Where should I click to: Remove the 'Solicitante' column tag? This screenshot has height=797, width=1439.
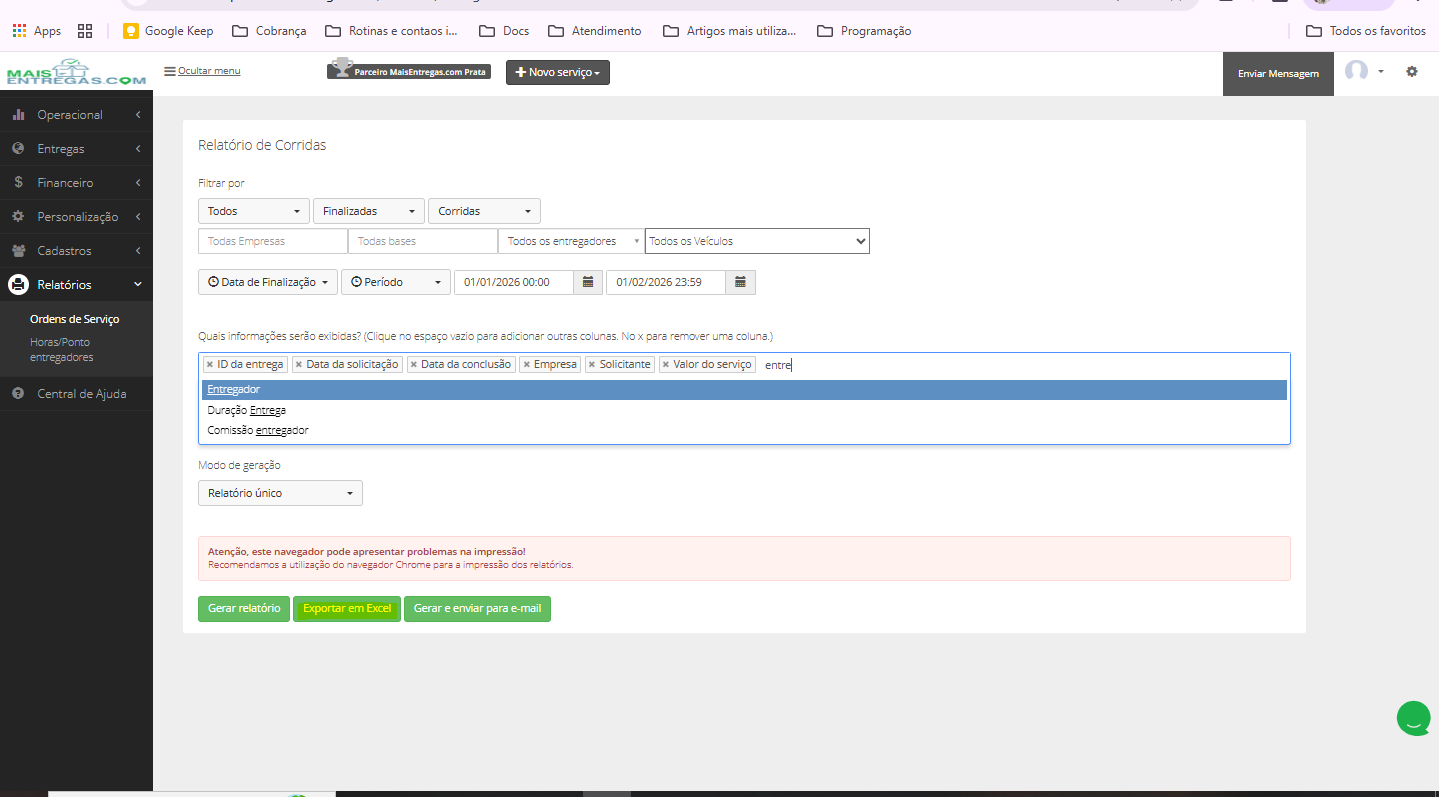tap(592, 365)
